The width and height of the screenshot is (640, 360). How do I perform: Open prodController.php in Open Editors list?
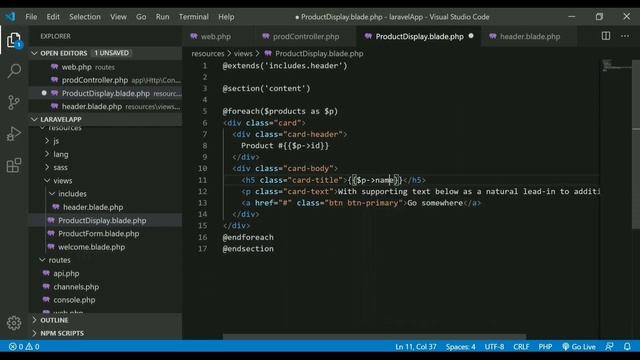(x=105, y=80)
